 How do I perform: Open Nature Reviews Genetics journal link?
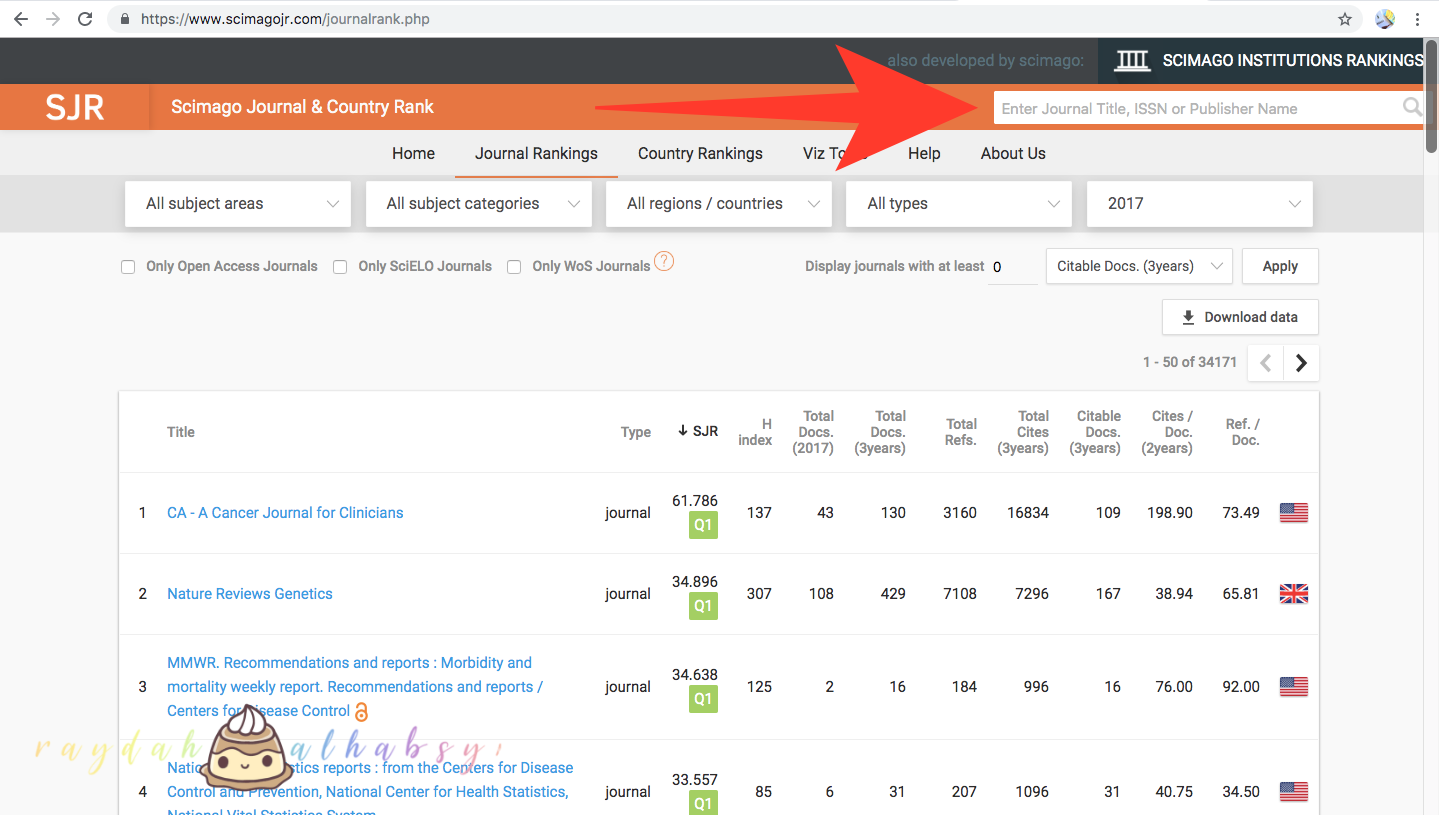(250, 594)
